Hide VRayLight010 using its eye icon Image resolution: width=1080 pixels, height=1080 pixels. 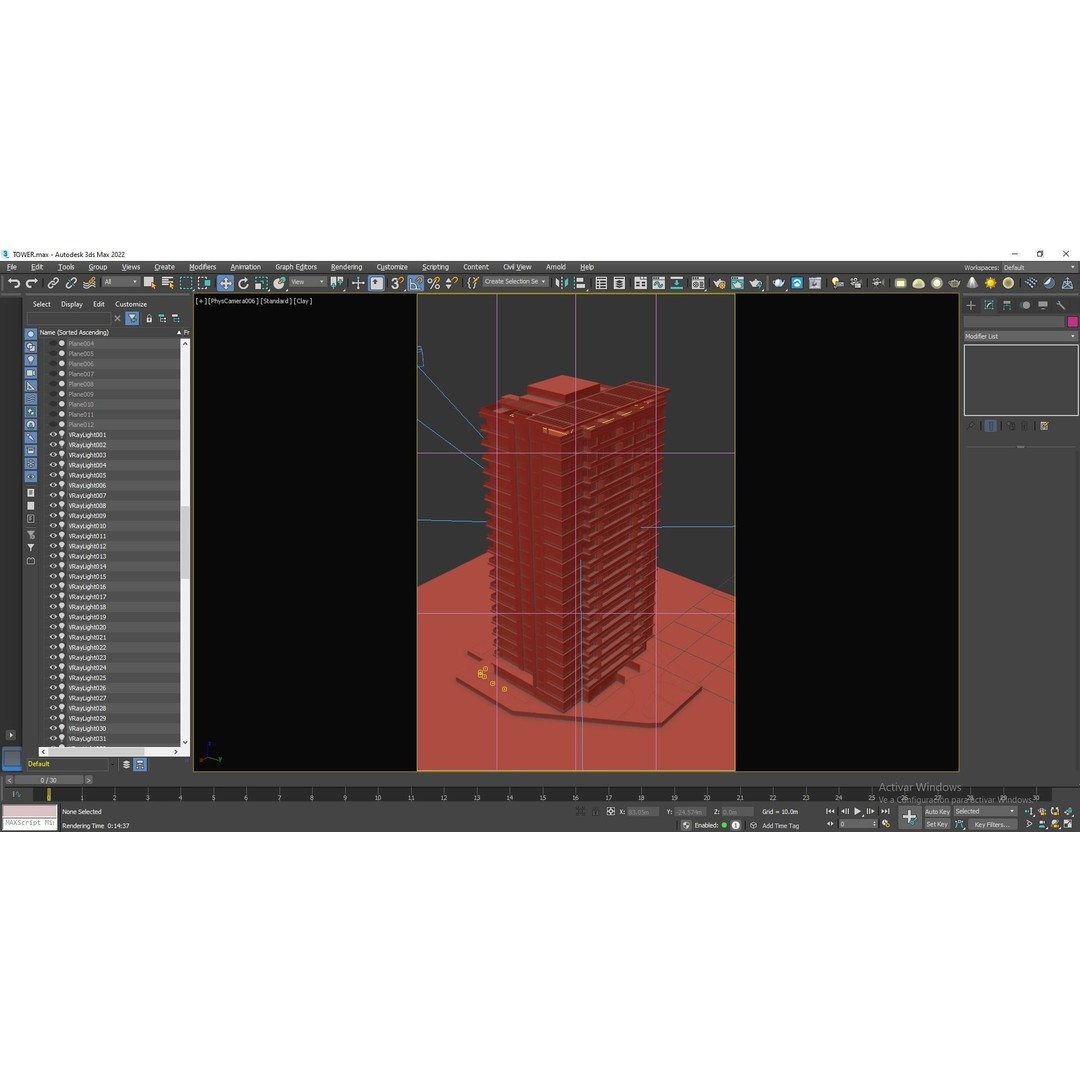53,526
